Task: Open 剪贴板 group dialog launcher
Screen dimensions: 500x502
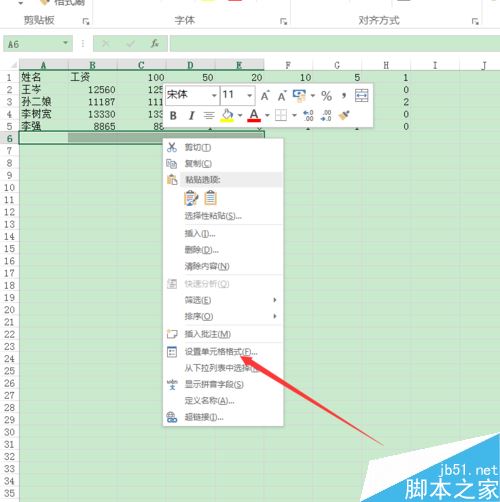Action: (86, 21)
